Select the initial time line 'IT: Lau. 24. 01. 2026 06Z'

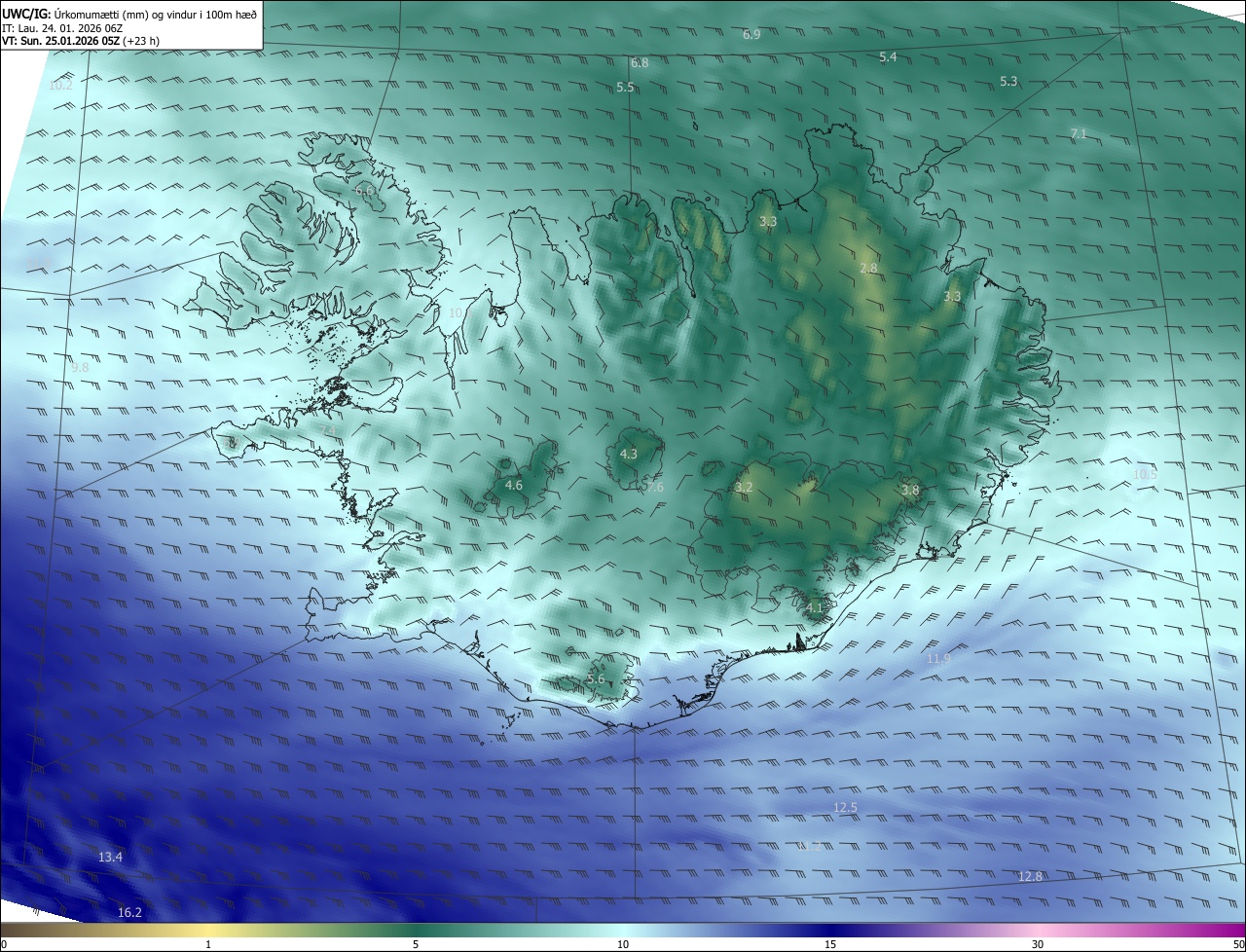point(61,28)
